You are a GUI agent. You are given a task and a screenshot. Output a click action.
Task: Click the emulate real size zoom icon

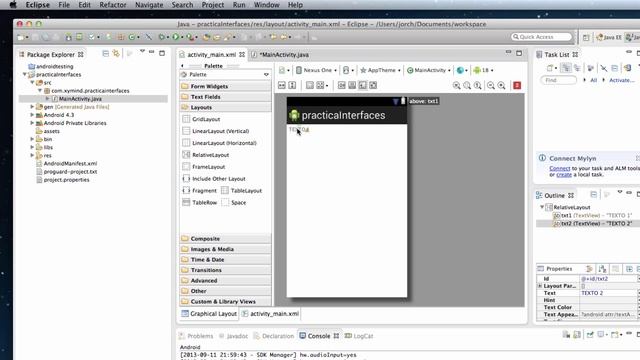(x=456, y=85)
